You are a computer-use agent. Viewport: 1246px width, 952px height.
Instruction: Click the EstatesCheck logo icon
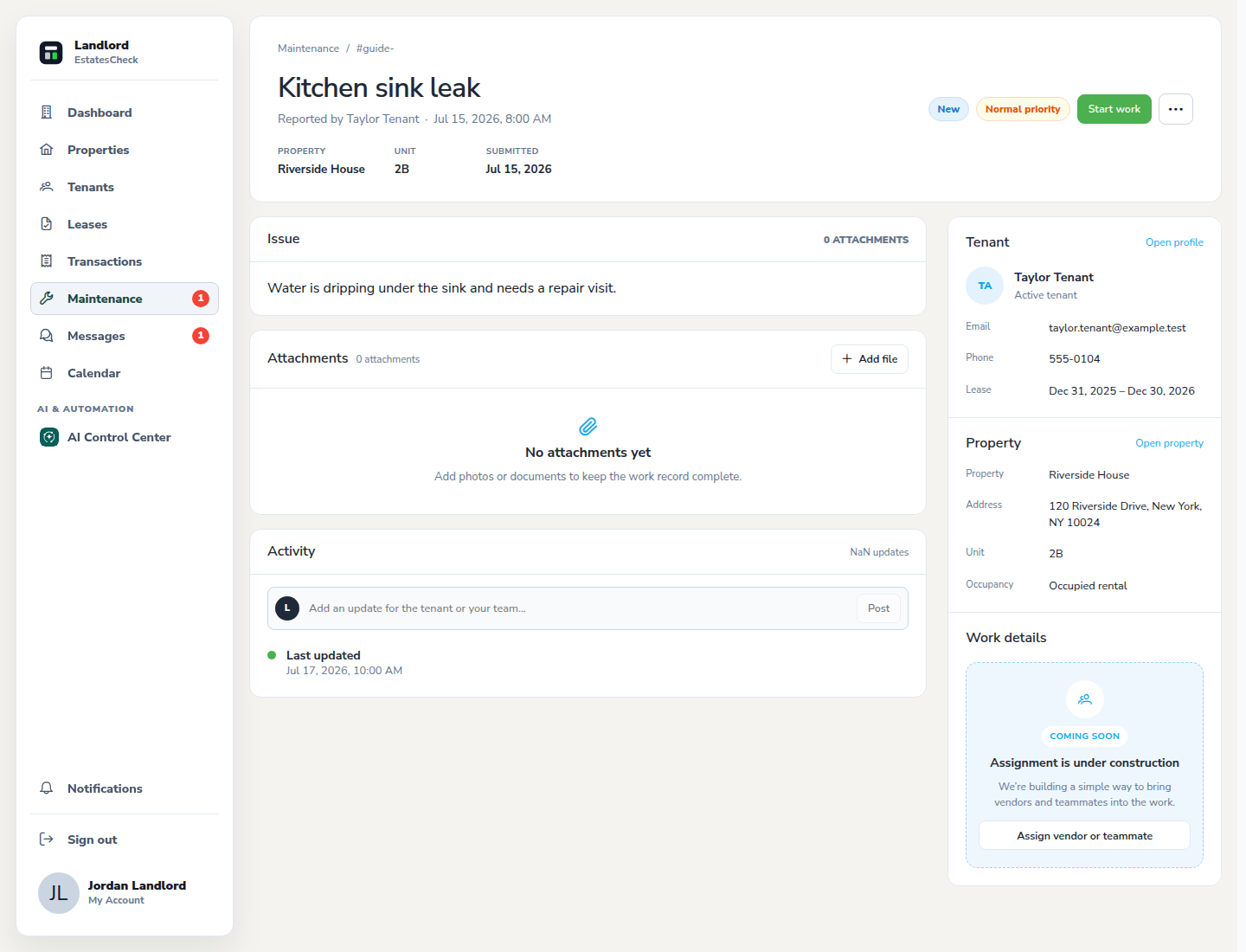pyautogui.click(x=51, y=53)
